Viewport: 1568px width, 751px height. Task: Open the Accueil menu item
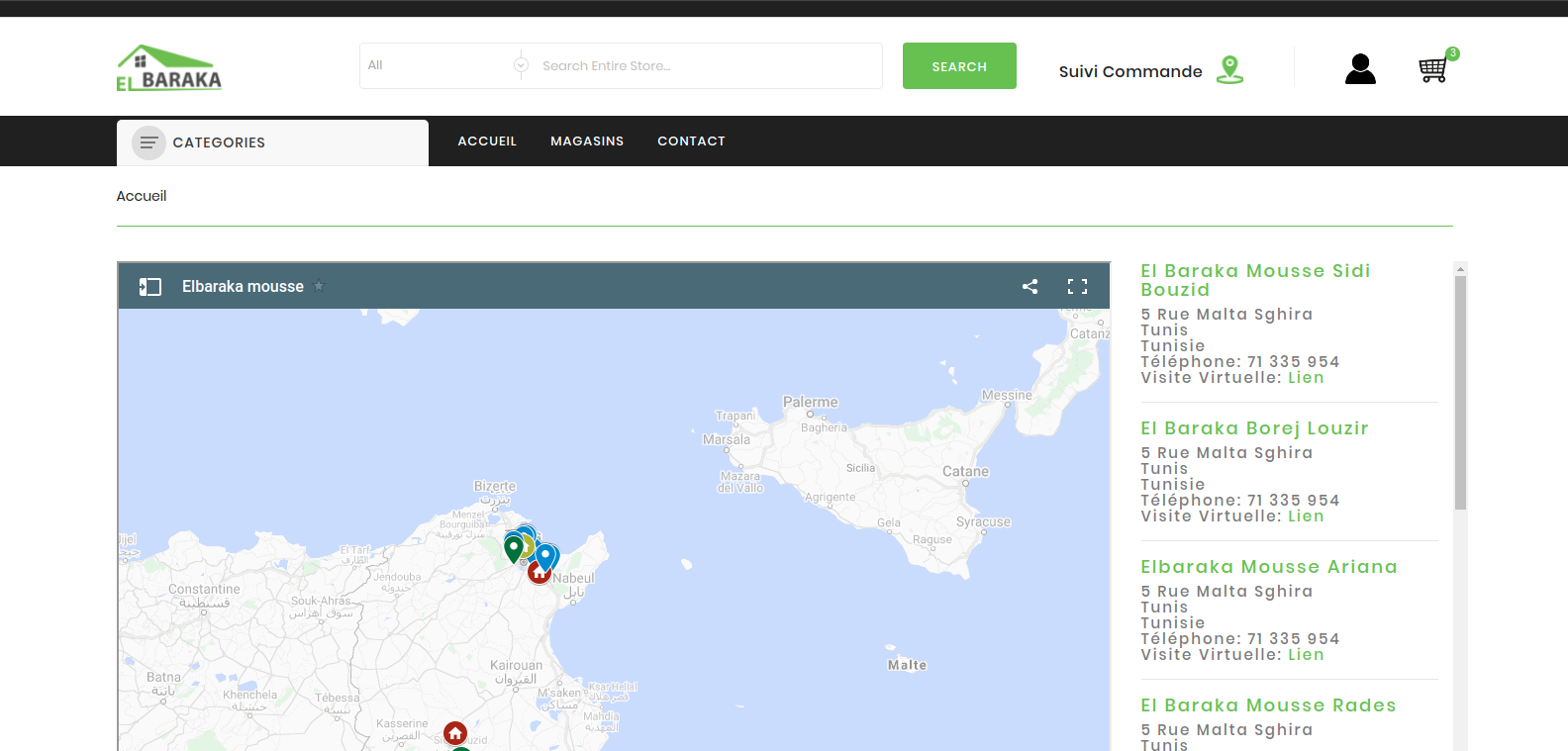pyautogui.click(x=487, y=141)
